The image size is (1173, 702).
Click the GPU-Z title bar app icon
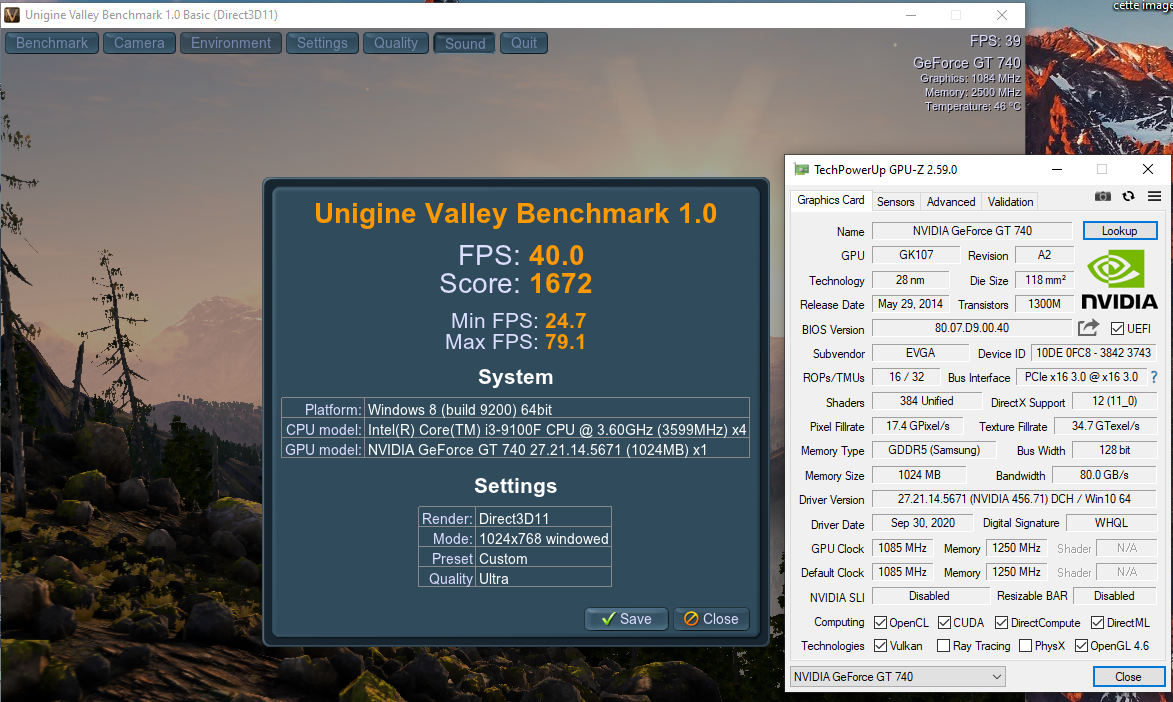(x=801, y=169)
